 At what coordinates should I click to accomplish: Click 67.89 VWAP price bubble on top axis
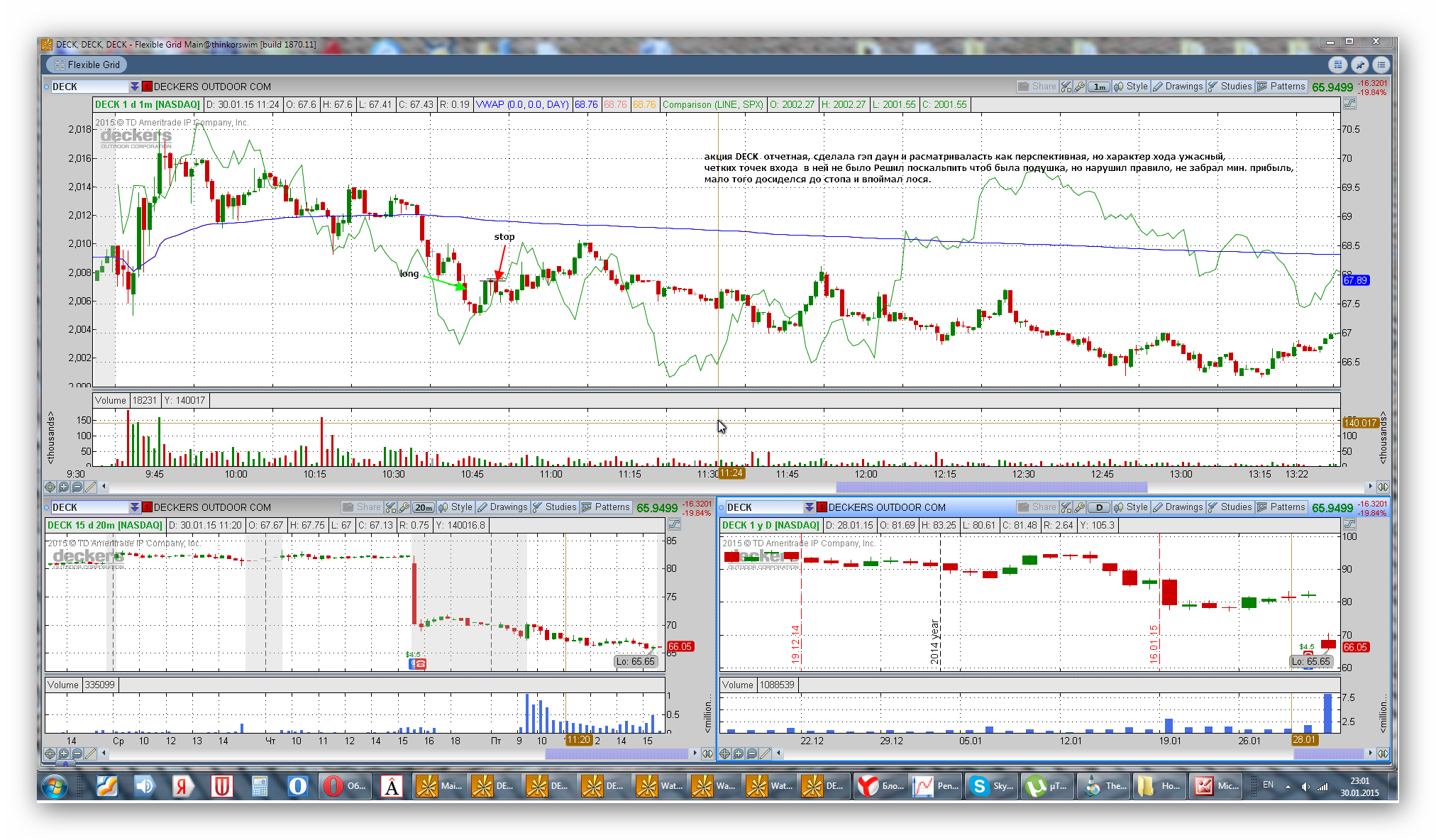click(1355, 280)
